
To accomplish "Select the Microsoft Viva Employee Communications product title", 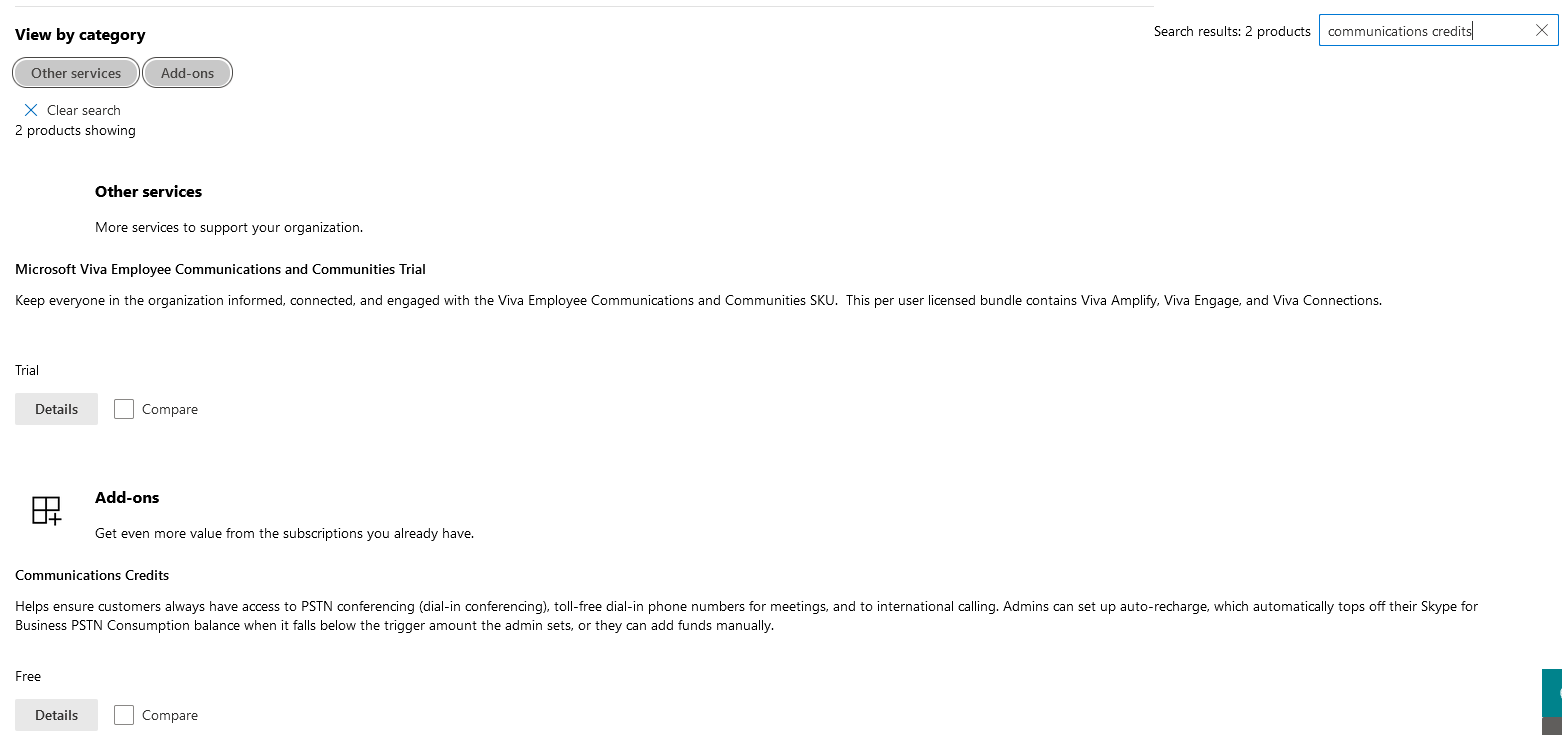I will (x=220, y=269).
